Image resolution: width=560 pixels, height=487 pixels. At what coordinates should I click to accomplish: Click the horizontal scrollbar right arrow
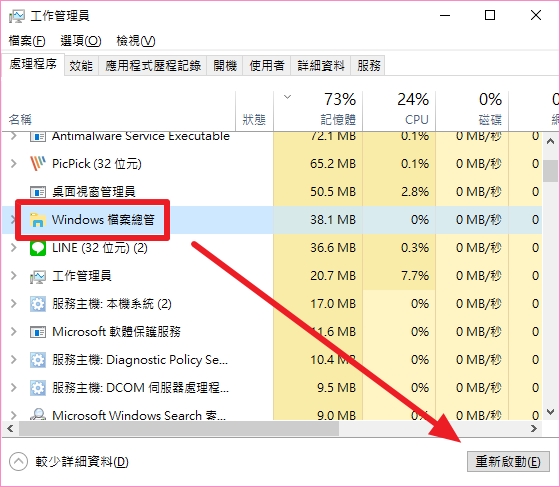point(534,428)
